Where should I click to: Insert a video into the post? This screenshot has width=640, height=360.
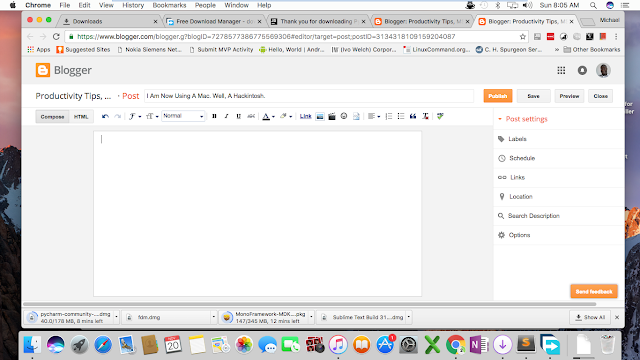coord(332,116)
